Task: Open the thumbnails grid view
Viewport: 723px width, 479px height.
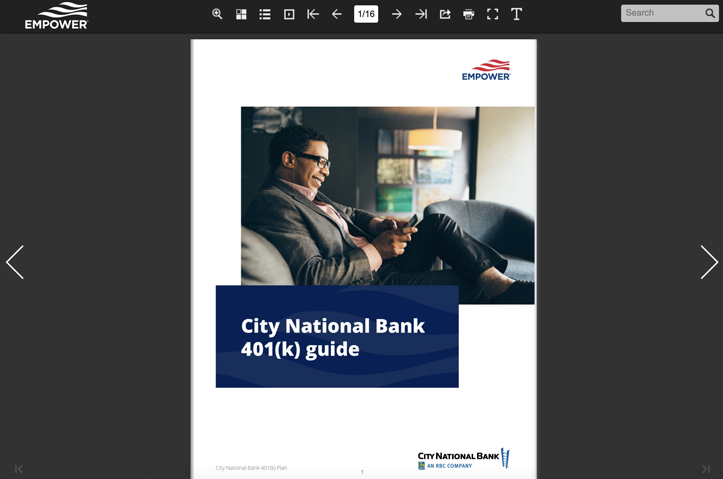Action: 241,14
